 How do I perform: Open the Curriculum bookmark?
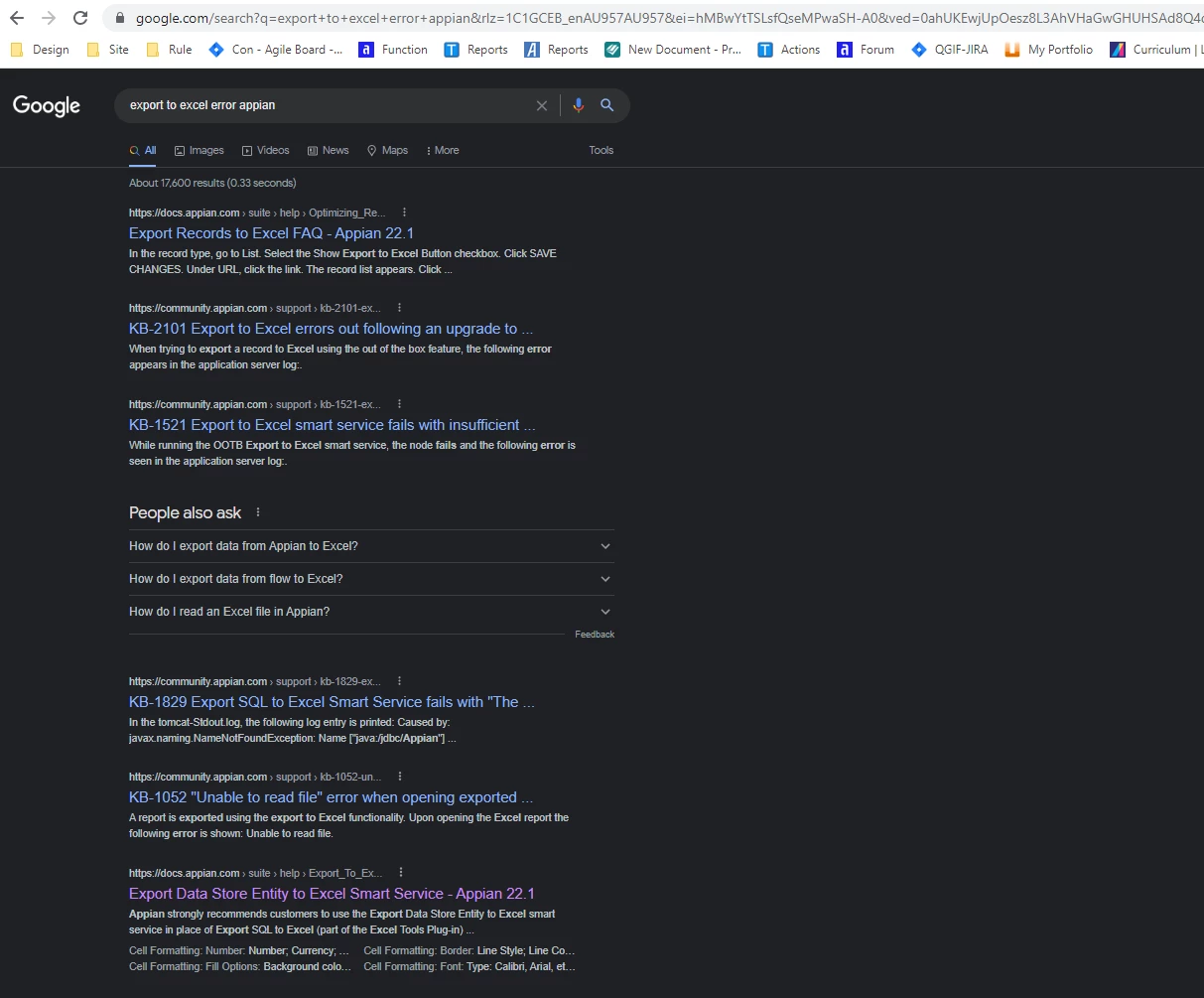coord(1156,50)
